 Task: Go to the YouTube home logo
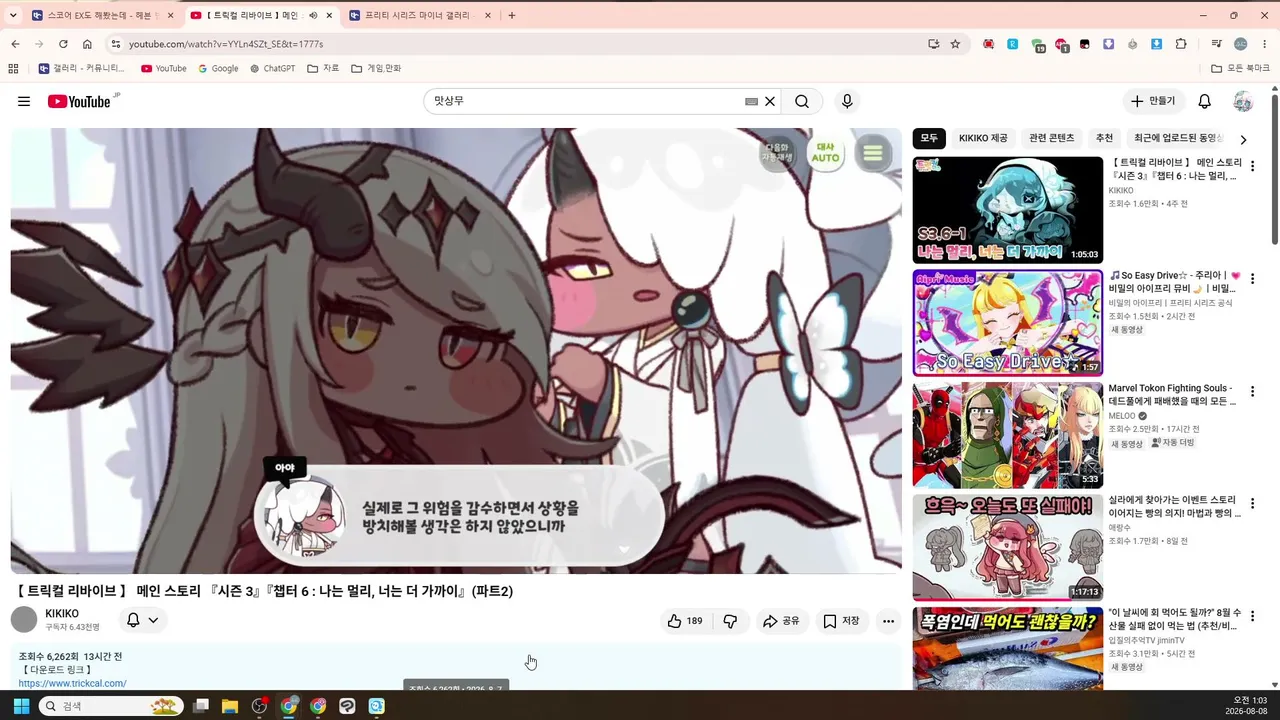coord(79,101)
